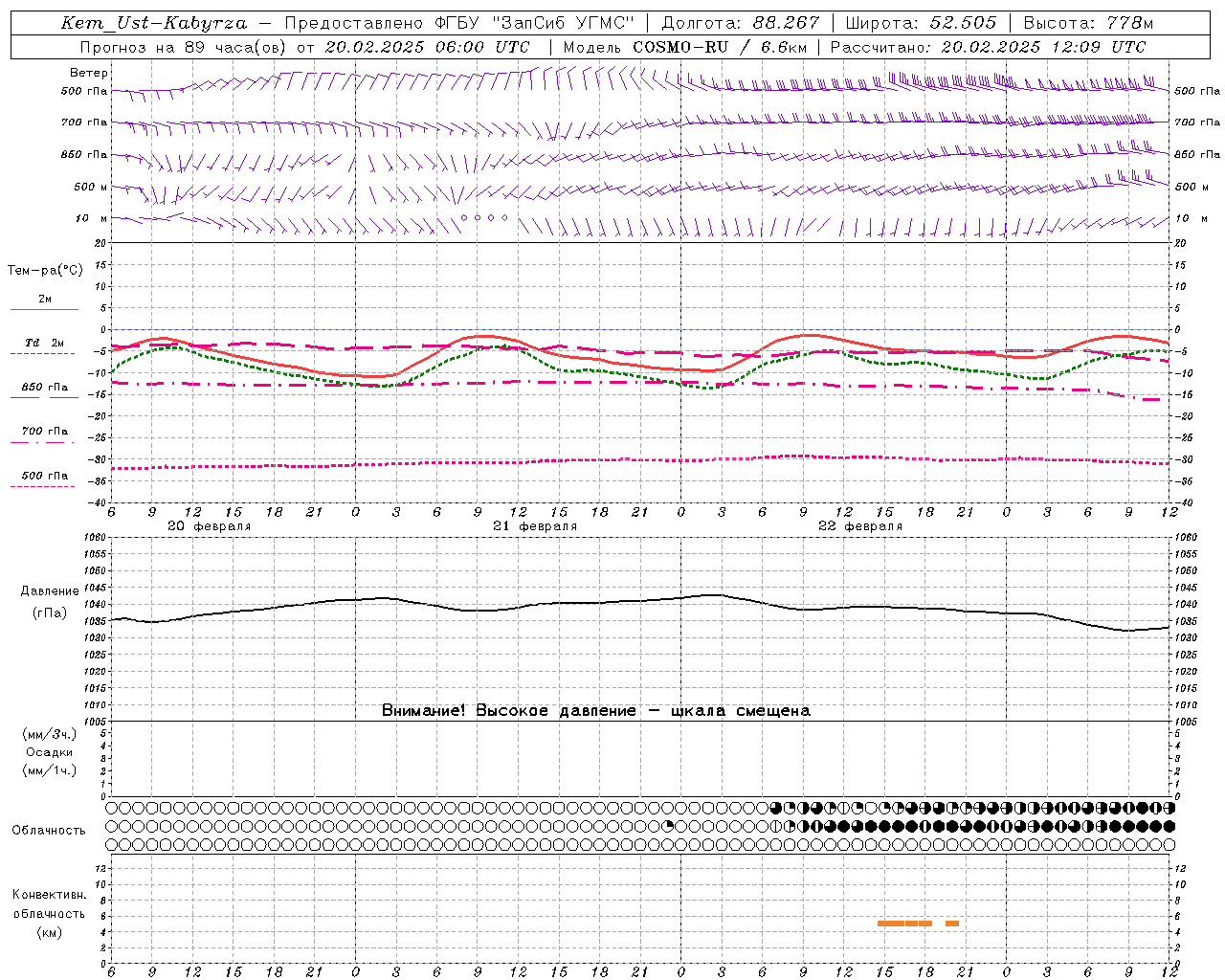
Task: Click the longer orange convective cloud bar
Action: [904, 924]
